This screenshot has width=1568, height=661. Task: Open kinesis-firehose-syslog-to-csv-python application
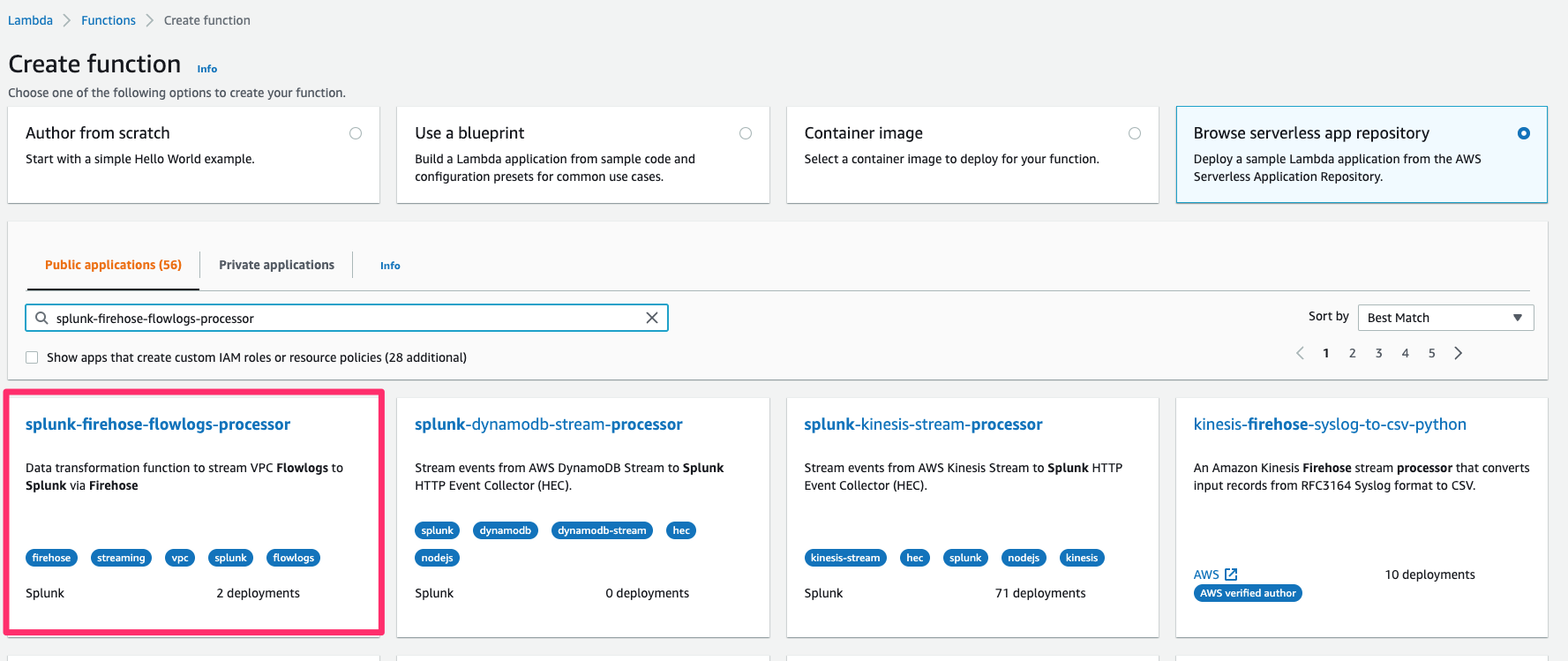pyautogui.click(x=1330, y=424)
